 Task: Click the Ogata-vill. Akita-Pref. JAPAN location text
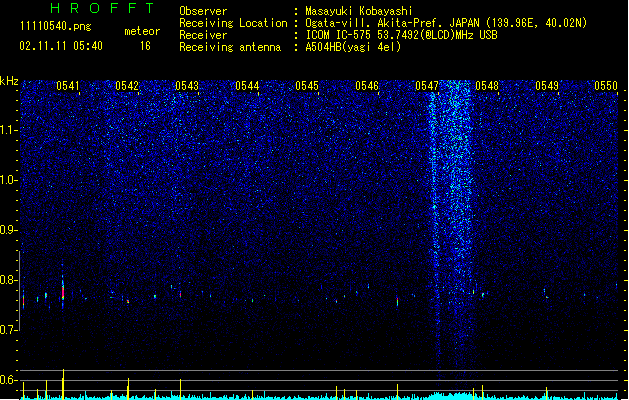click(446, 23)
